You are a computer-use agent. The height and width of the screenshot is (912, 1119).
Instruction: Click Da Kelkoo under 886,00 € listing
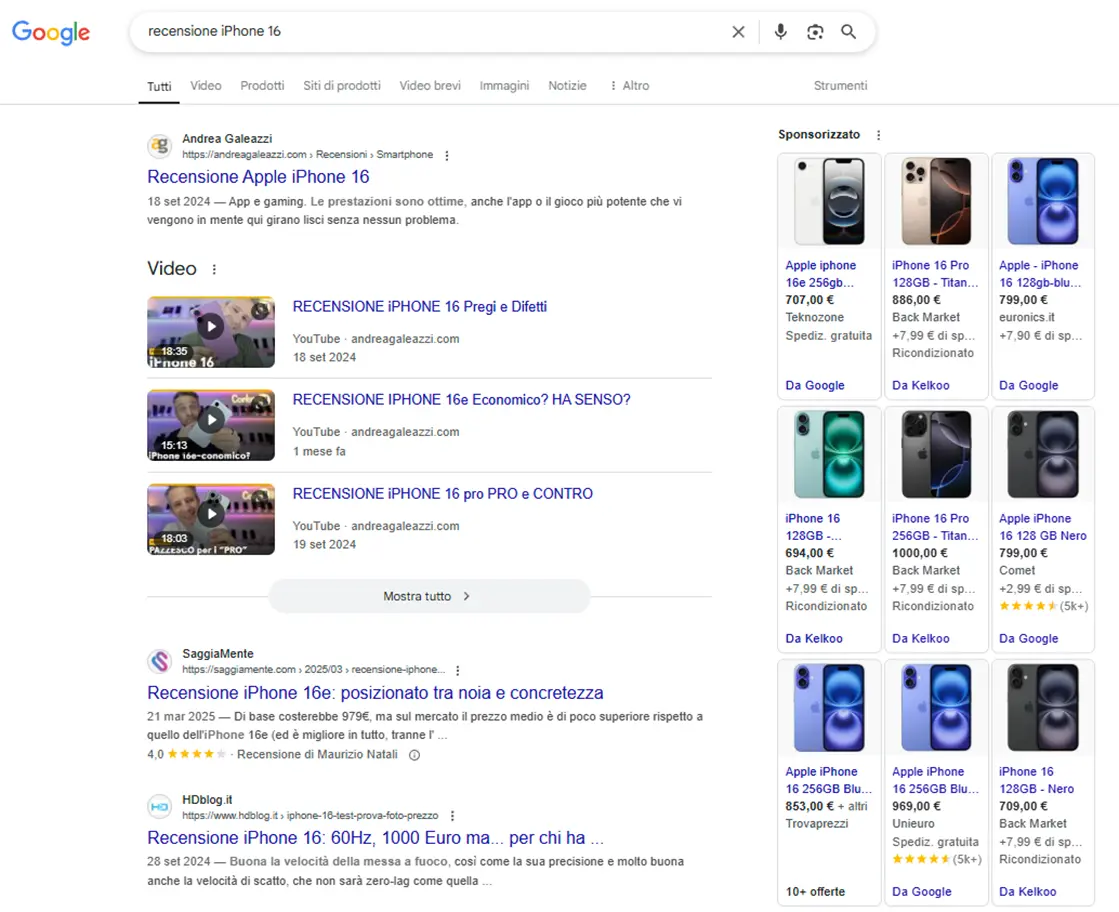[x=921, y=385]
